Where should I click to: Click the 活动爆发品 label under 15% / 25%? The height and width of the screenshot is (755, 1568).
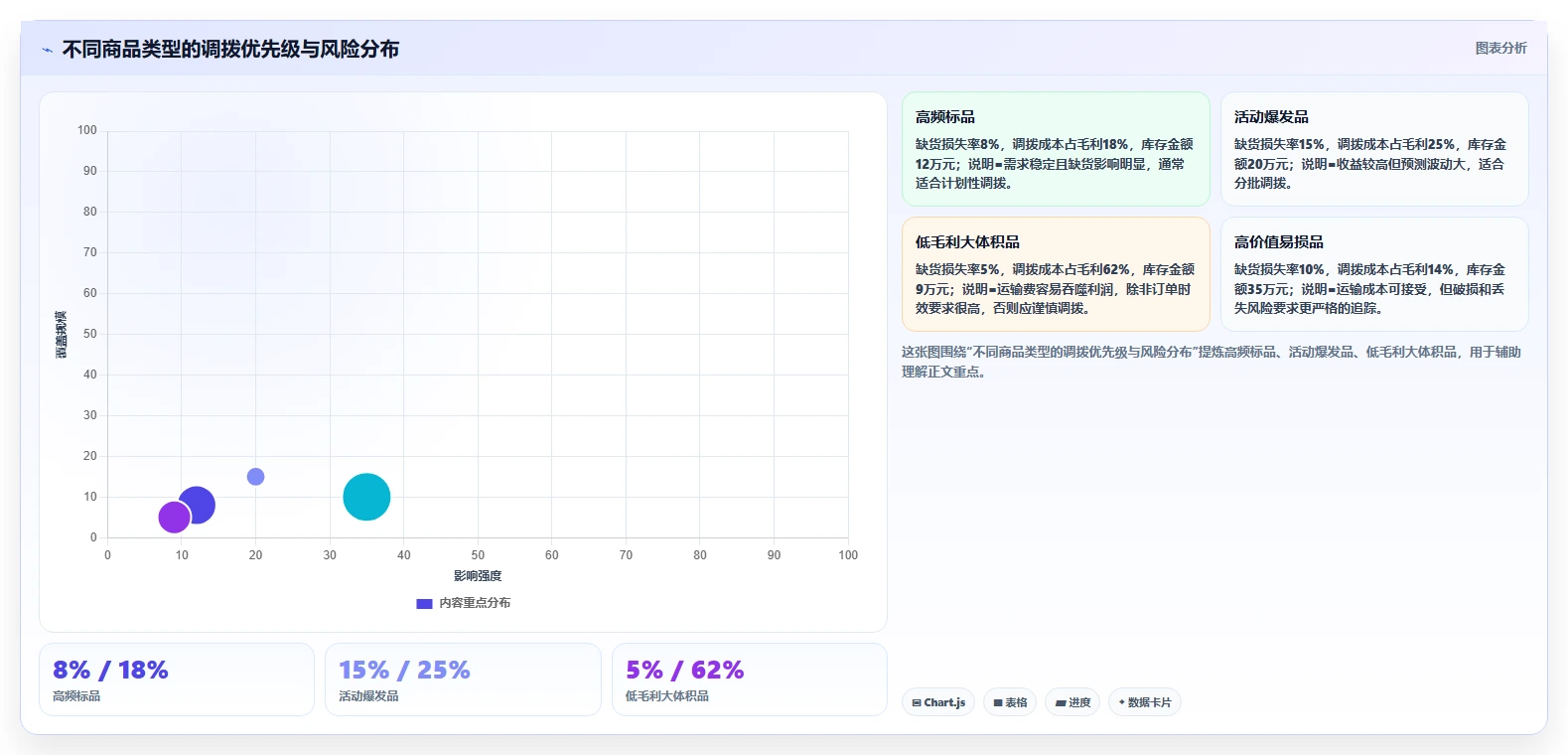(x=368, y=696)
